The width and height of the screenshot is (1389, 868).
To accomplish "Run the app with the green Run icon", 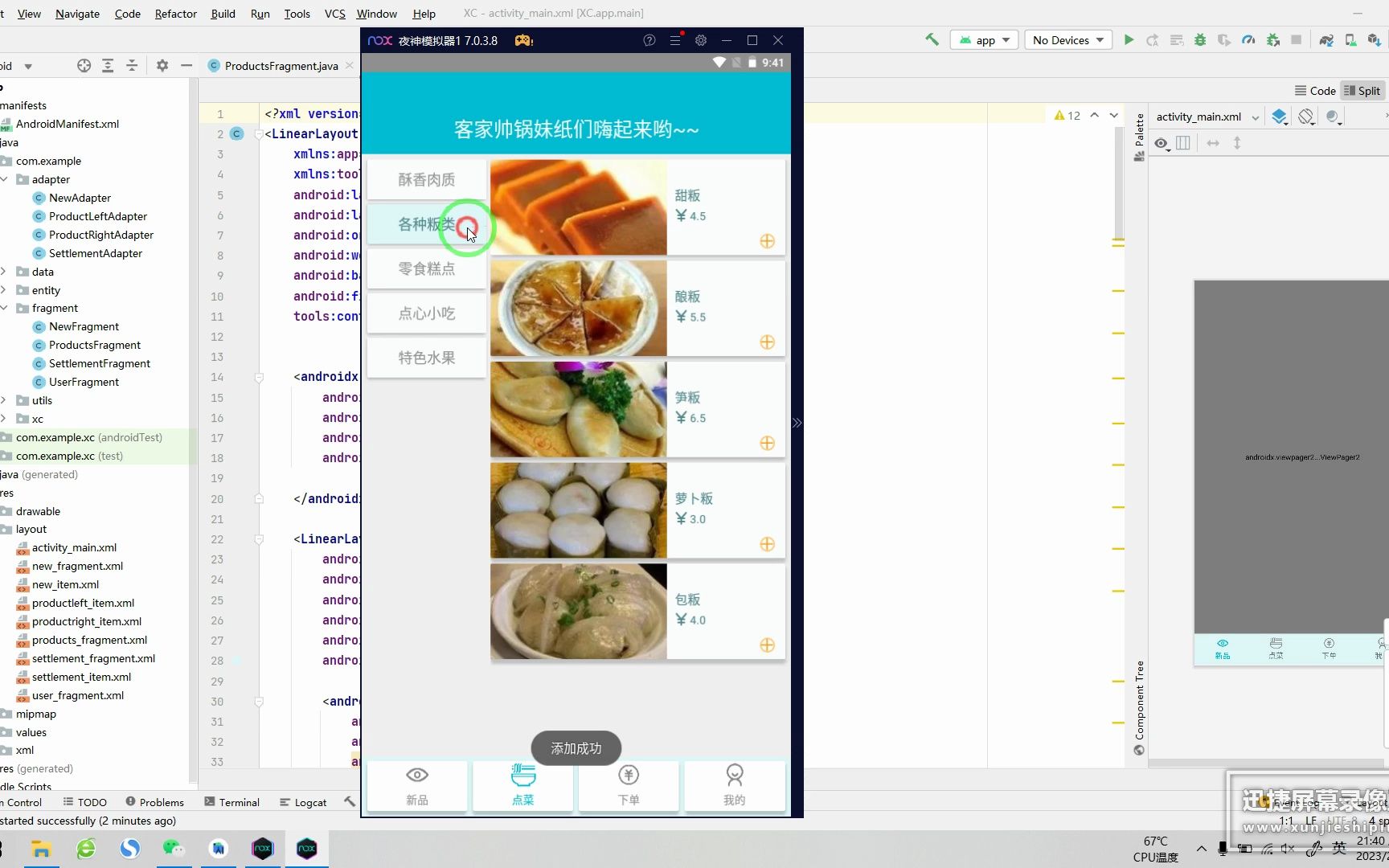I will coord(1129,39).
